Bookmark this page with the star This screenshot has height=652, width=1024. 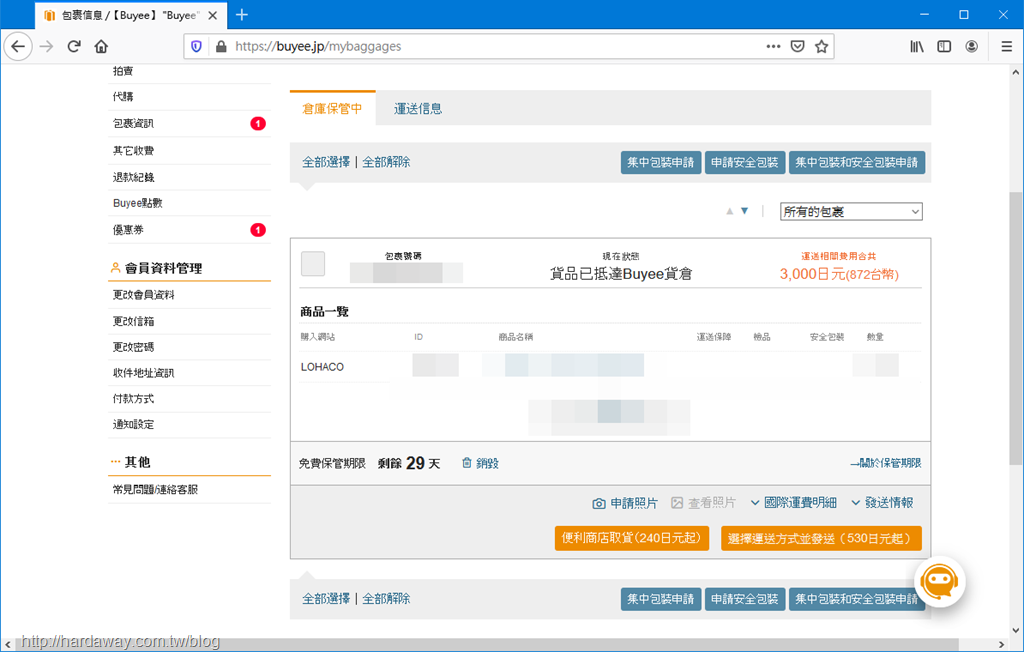coord(822,46)
